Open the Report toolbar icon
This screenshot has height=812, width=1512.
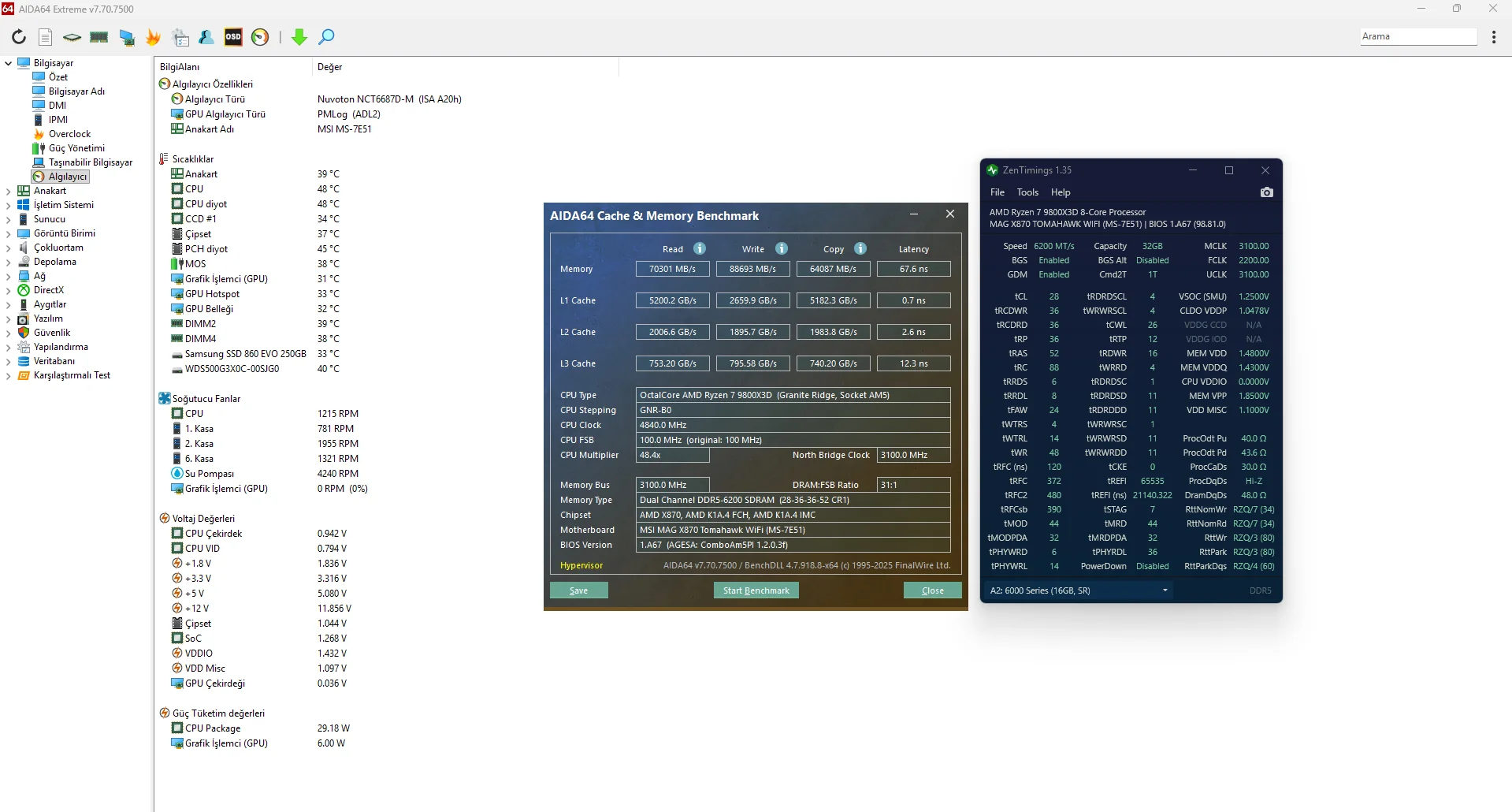(x=46, y=37)
